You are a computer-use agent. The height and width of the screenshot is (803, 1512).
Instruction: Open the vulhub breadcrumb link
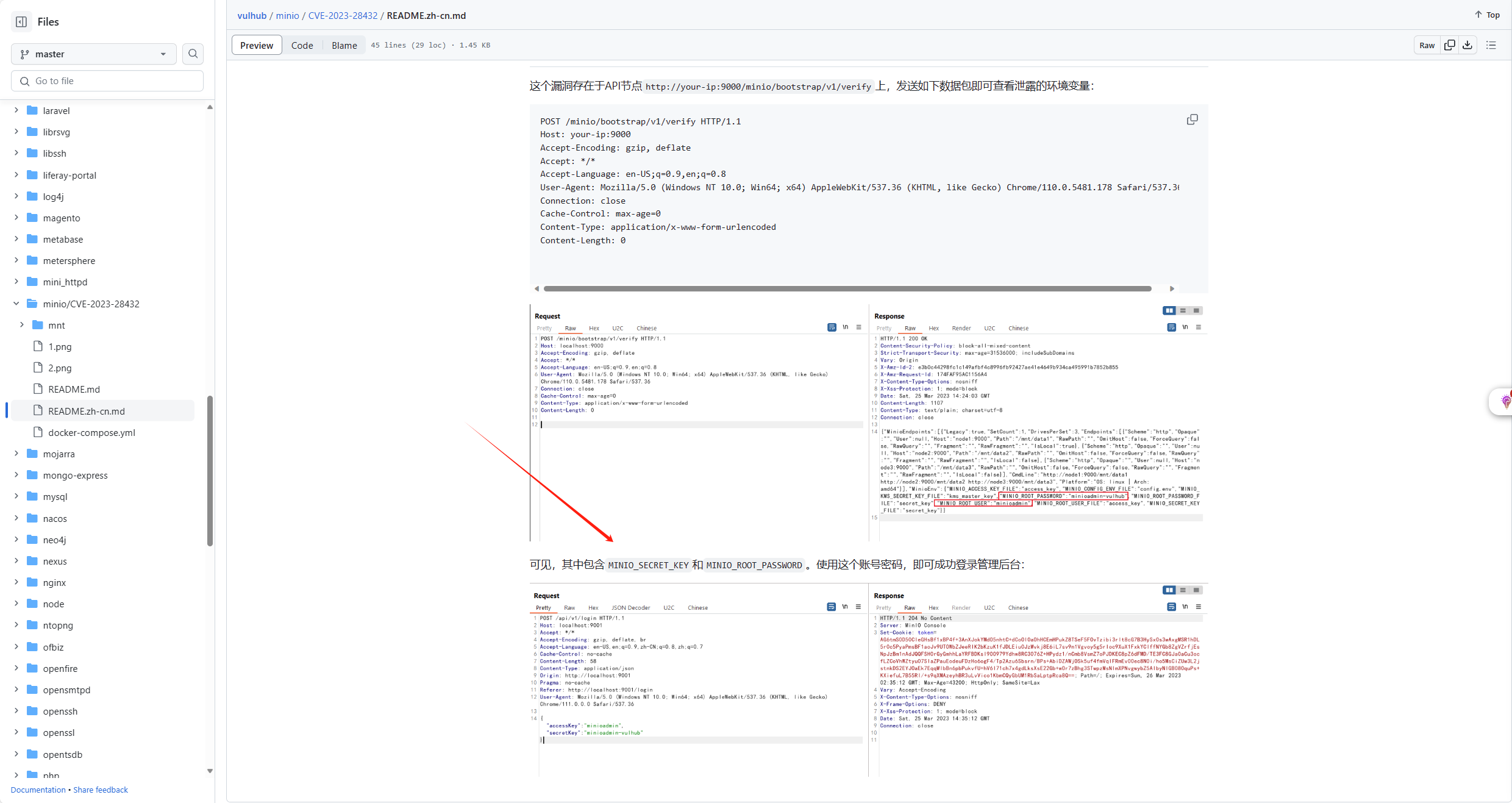252,15
